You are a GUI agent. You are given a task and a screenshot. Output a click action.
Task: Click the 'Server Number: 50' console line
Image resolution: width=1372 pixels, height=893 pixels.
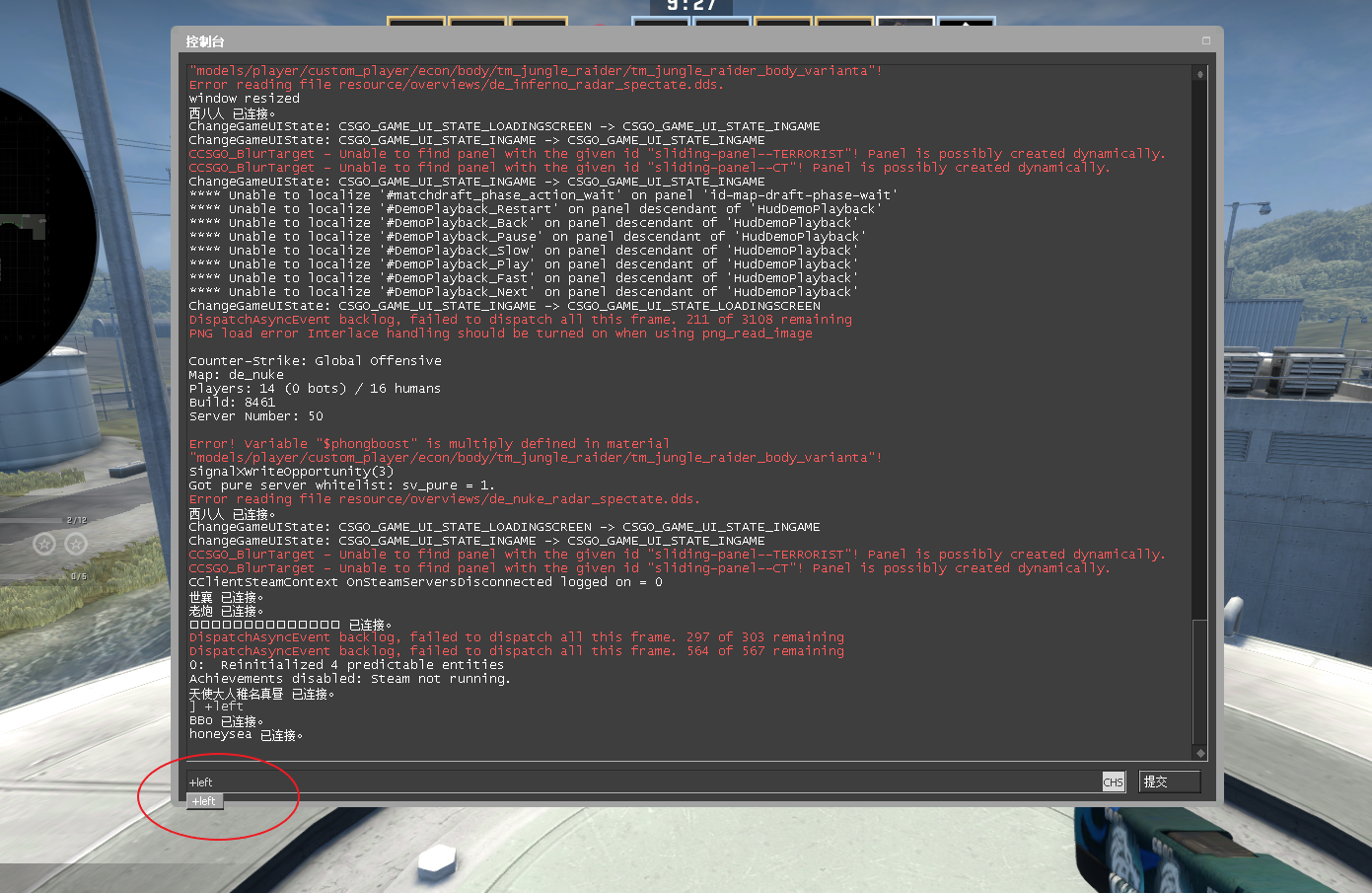[x=256, y=416]
